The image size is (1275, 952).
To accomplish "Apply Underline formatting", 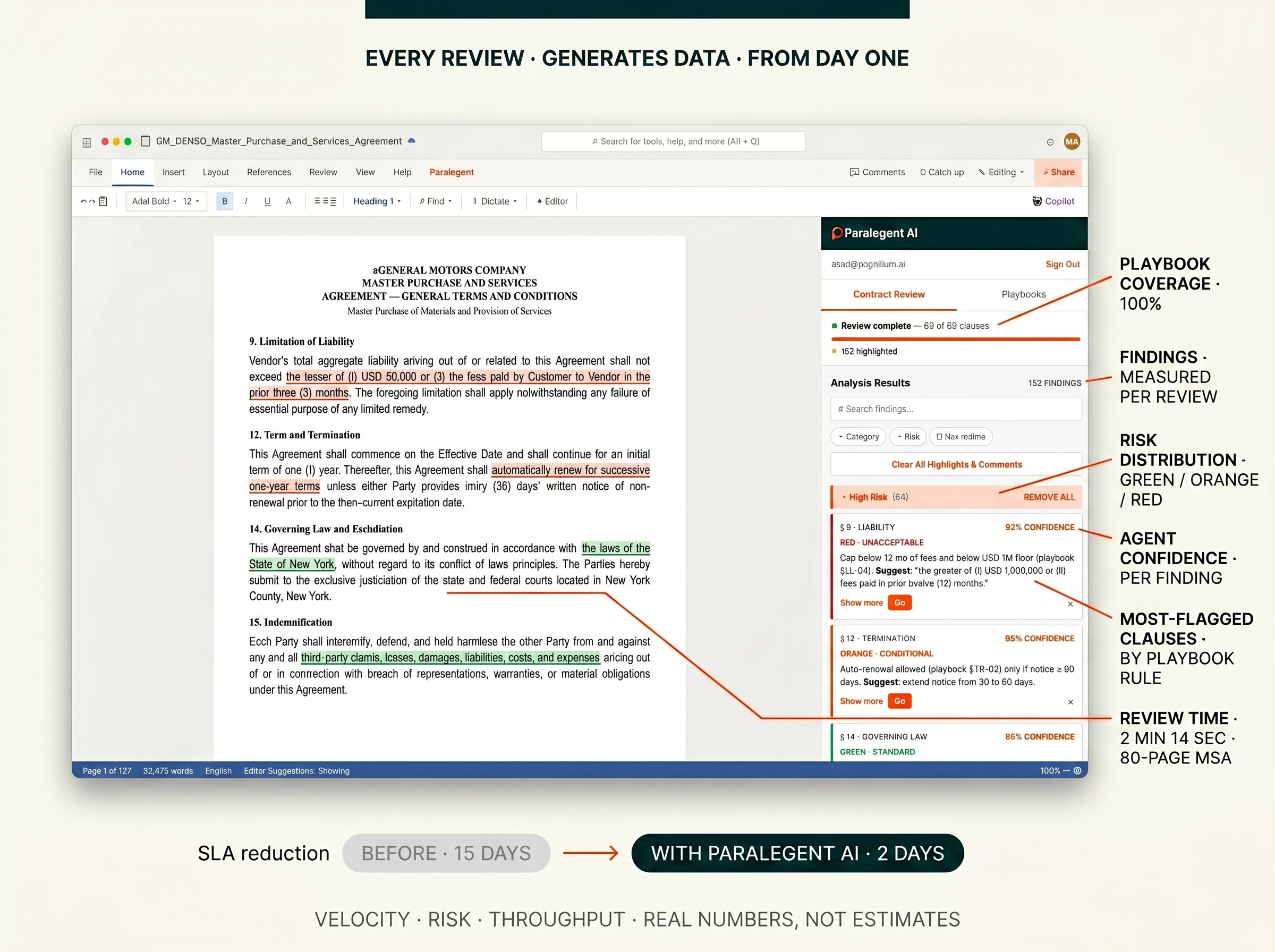I will coord(267,201).
